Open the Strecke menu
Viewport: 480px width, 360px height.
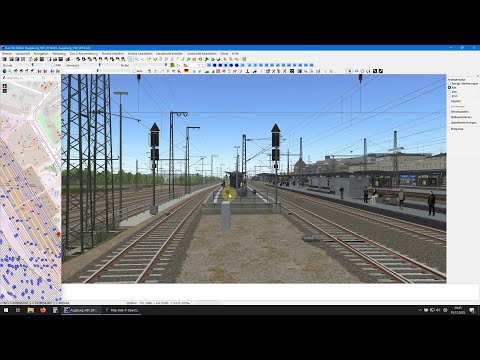pos(7,53)
